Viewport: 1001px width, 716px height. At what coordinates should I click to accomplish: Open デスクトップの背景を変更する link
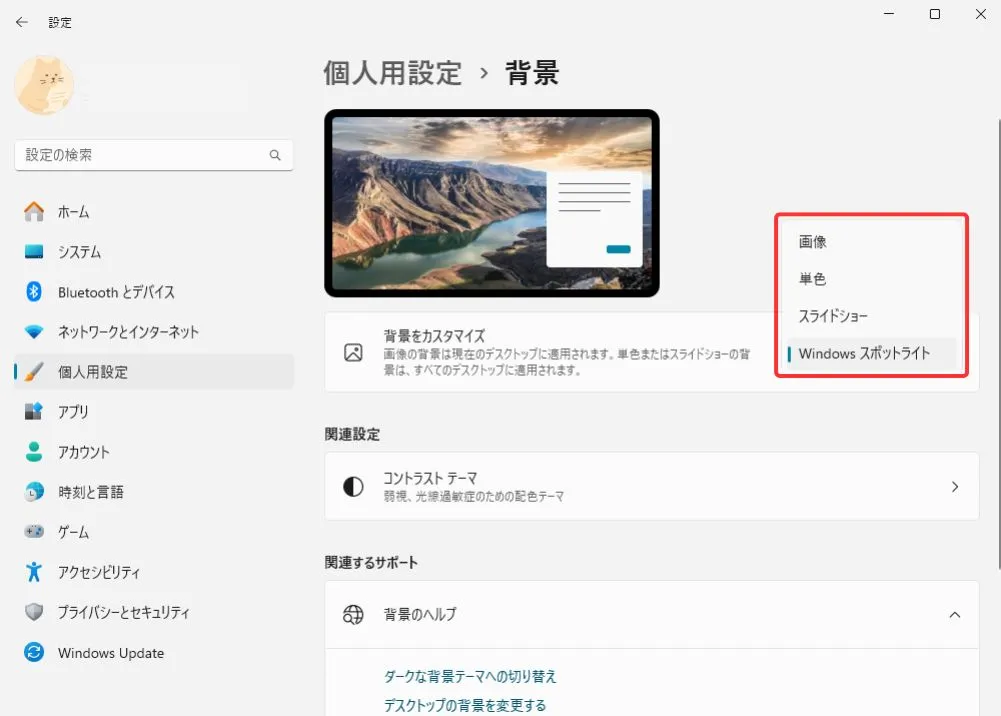(x=465, y=705)
